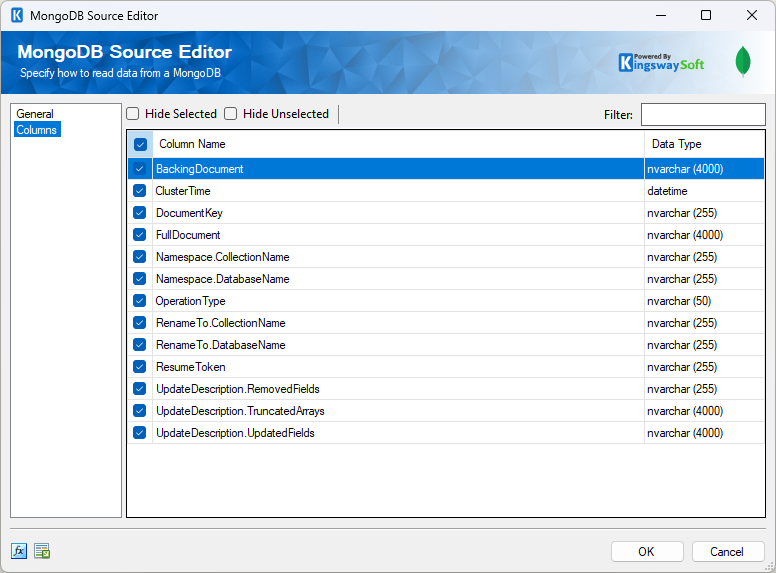Click the KingswaySoft K icon in title bar
776x573 pixels.
(x=17, y=15)
